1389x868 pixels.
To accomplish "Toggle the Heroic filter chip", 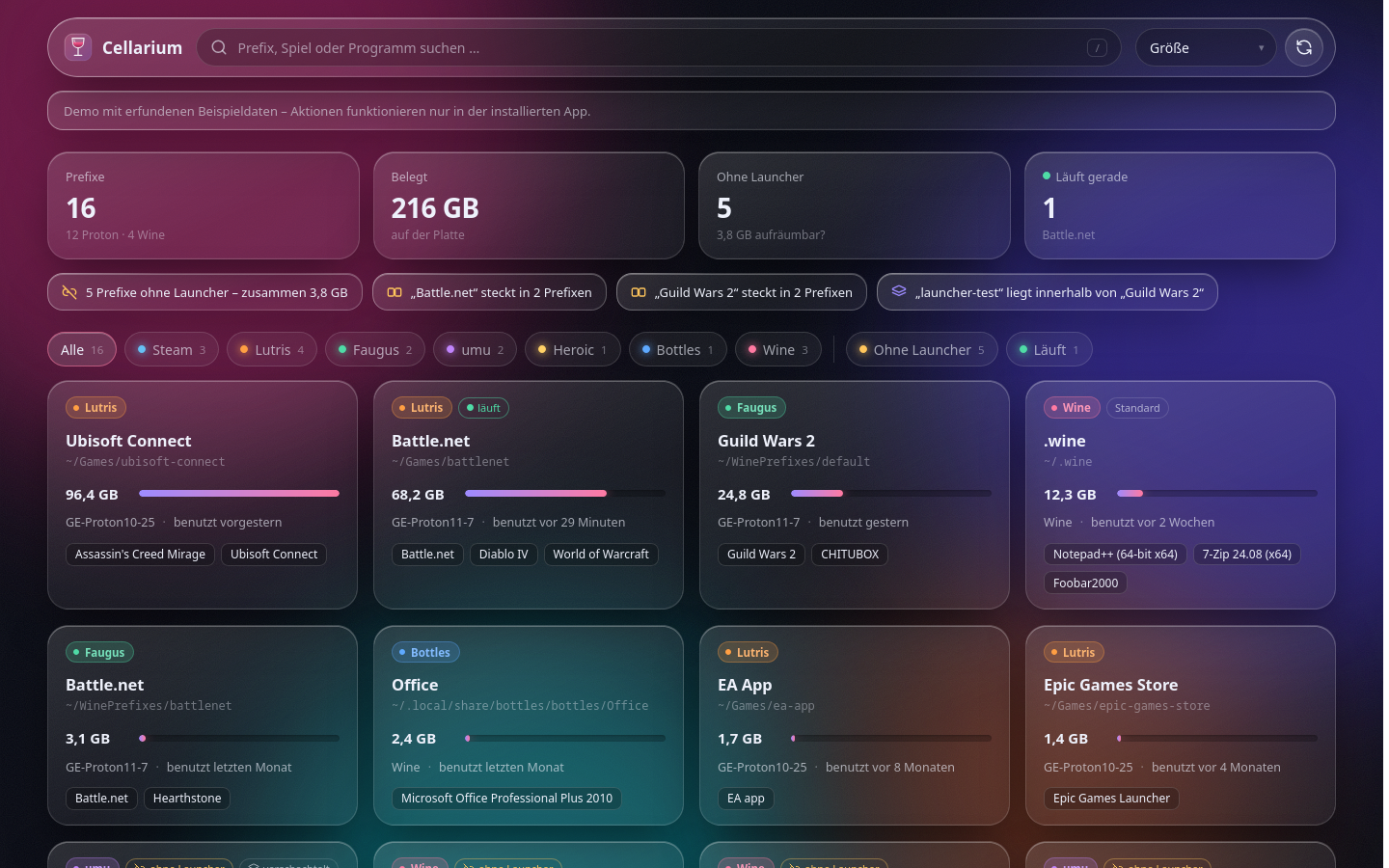I will pos(572,349).
